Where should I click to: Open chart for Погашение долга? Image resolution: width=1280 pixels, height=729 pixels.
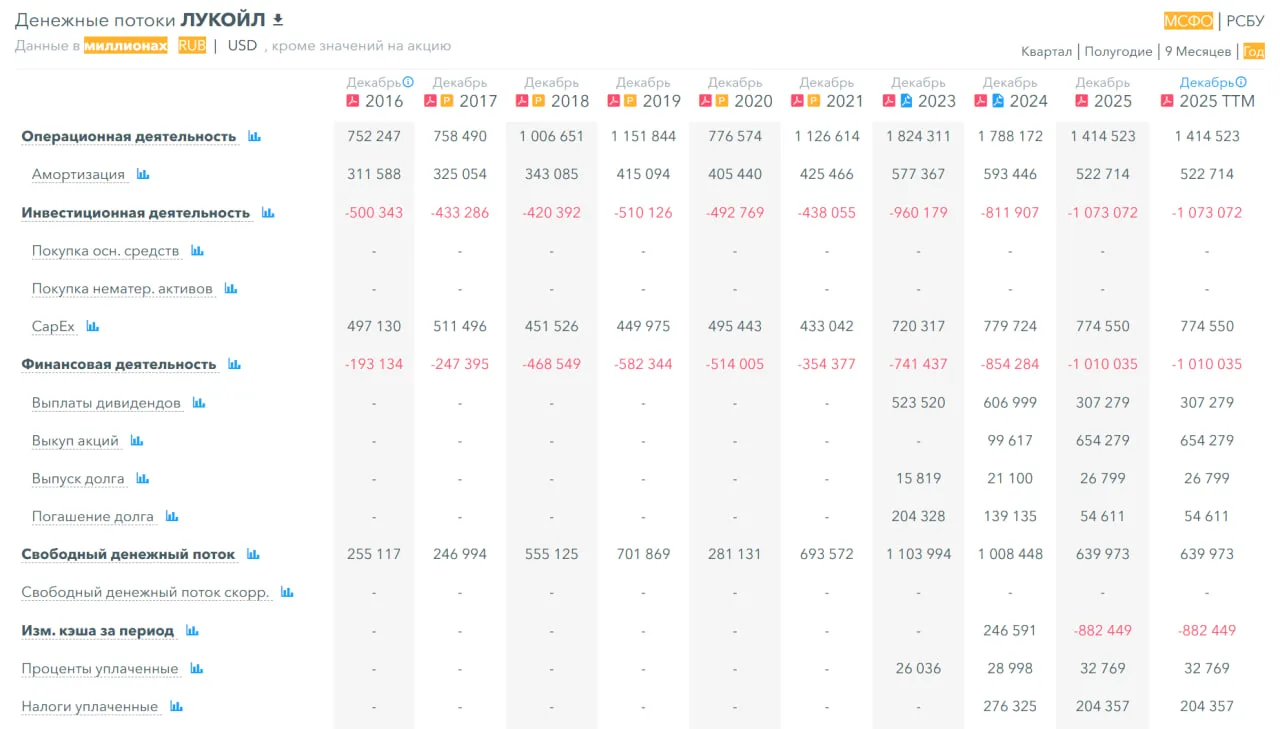[172, 516]
